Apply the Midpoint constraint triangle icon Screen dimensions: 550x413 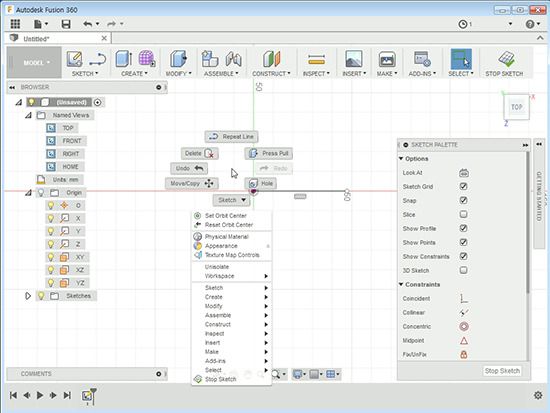click(464, 340)
